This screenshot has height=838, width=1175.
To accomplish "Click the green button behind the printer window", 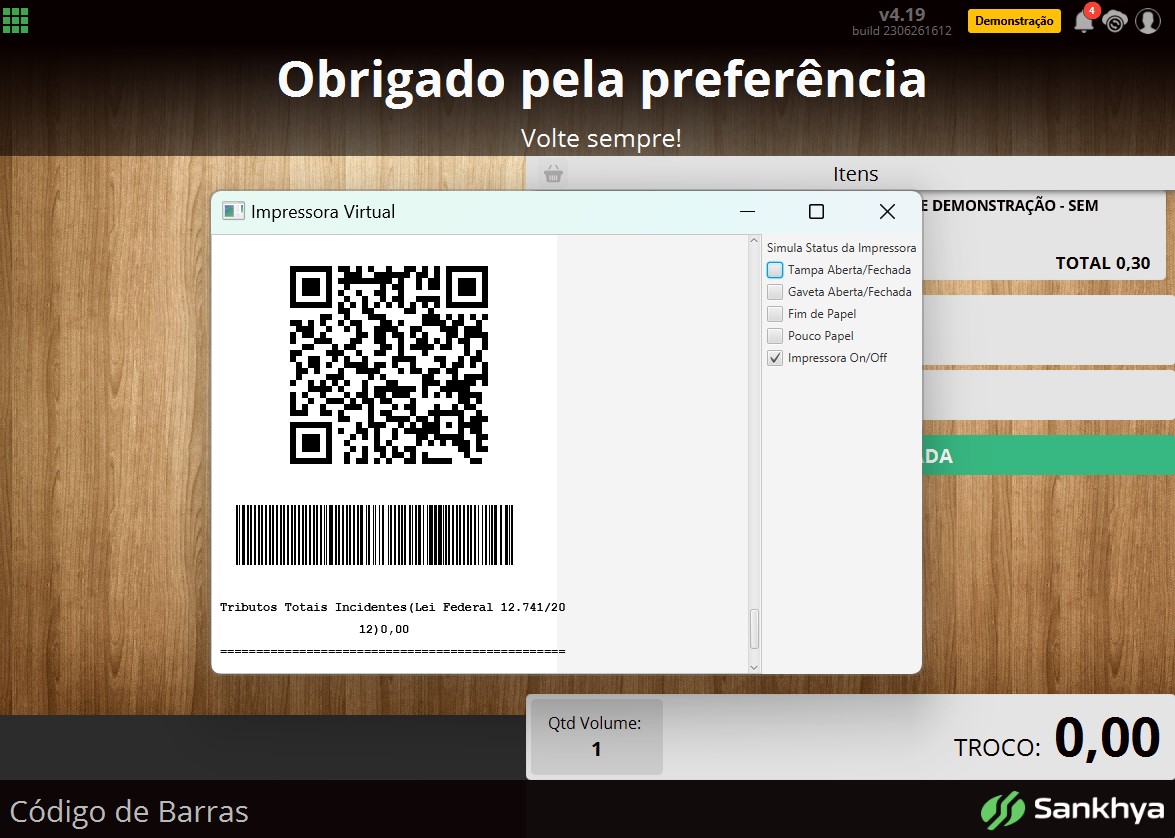I will click(x=1048, y=456).
